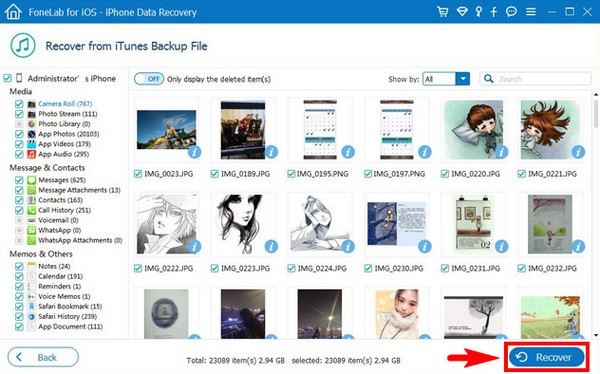
Task: Go to the home icon screen
Action: (13, 11)
